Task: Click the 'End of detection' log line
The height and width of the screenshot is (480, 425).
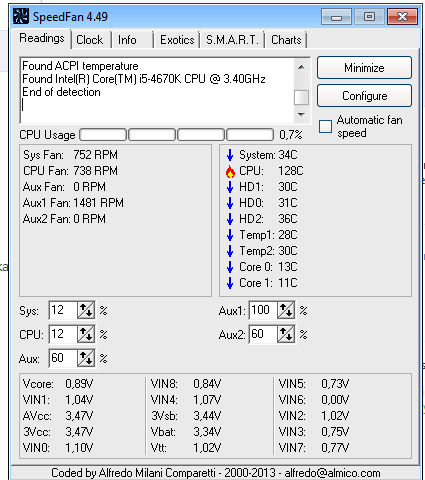Action: pos(61,92)
